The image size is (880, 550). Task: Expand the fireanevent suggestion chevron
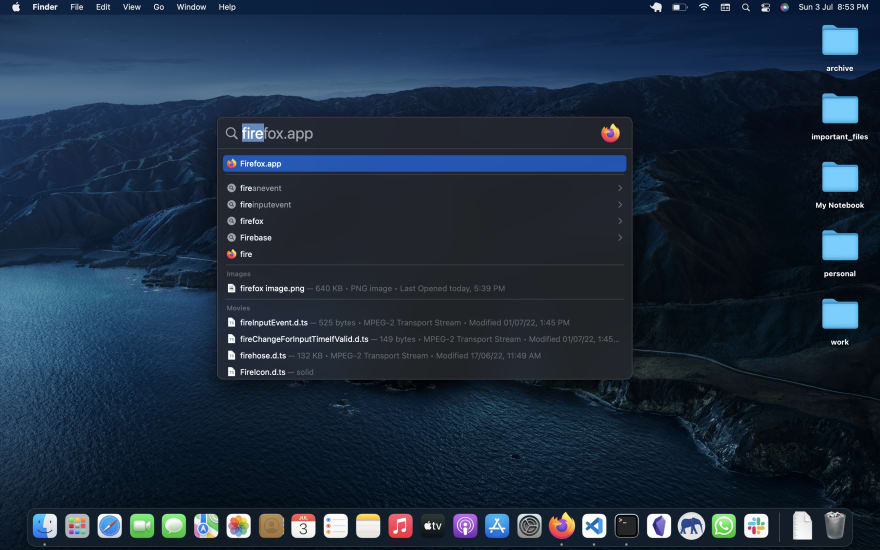pyautogui.click(x=620, y=188)
